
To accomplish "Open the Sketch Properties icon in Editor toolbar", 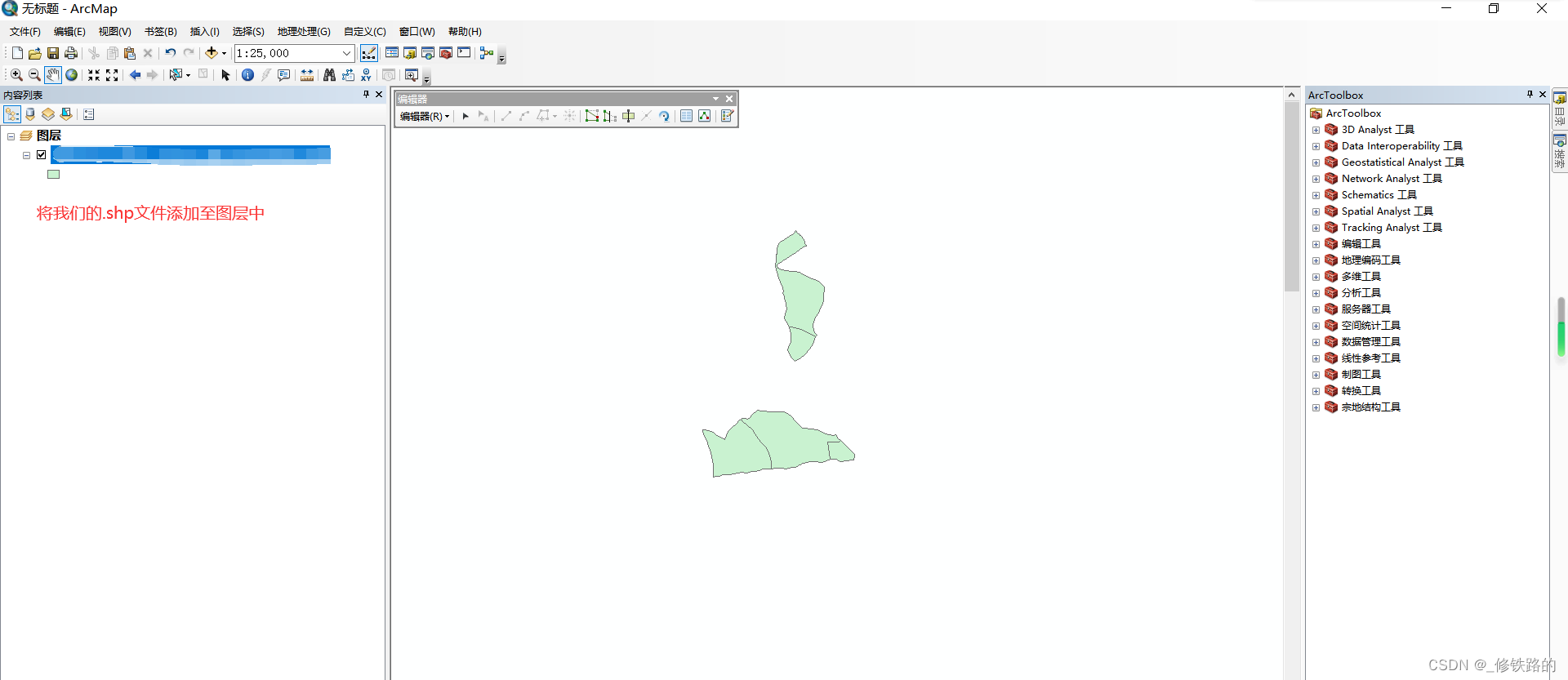I will (704, 116).
